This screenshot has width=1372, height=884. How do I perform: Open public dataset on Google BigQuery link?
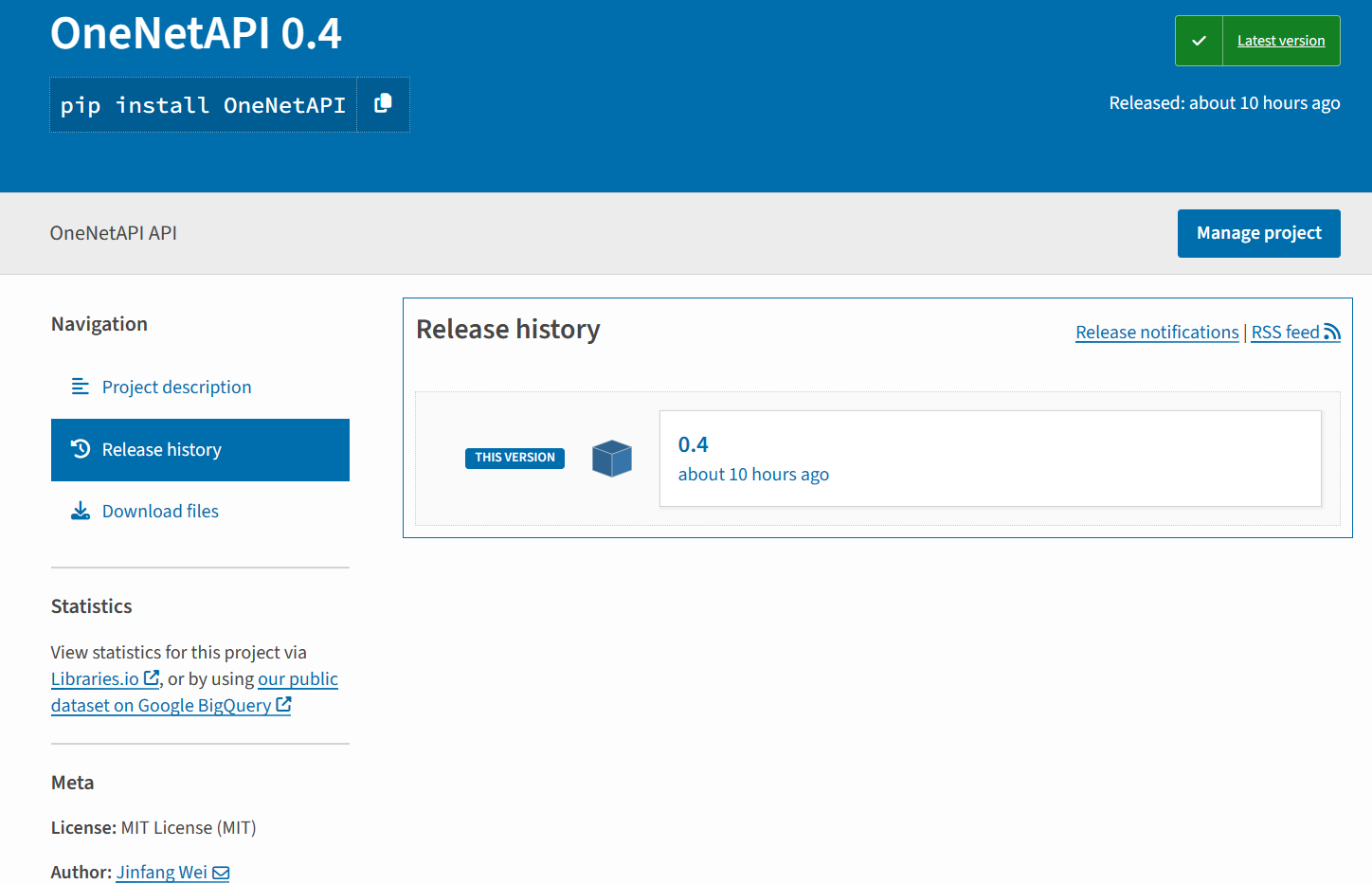click(x=194, y=693)
